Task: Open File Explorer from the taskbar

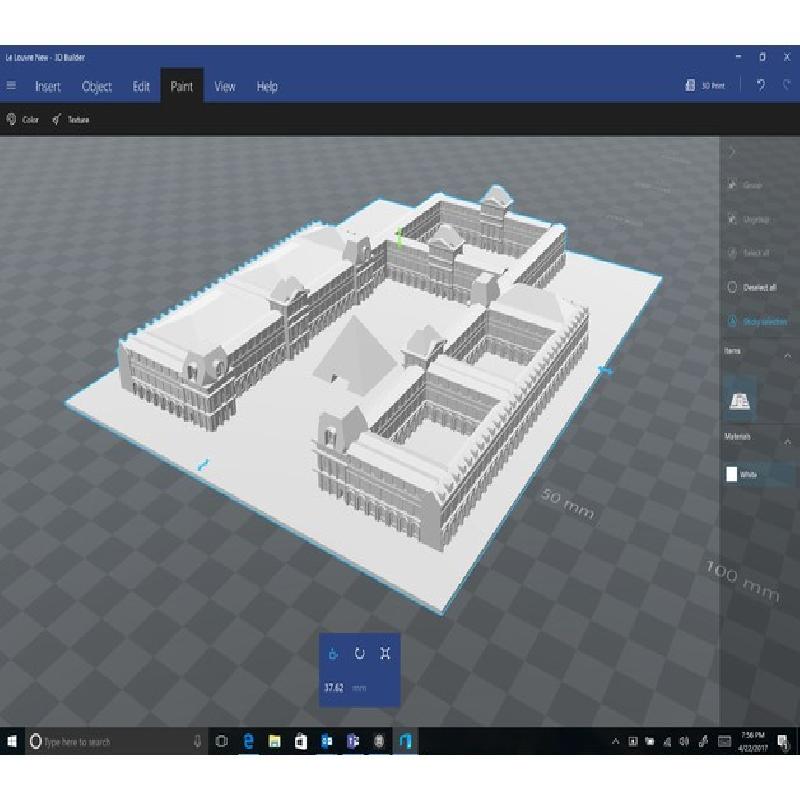Action: pyautogui.click(x=274, y=741)
